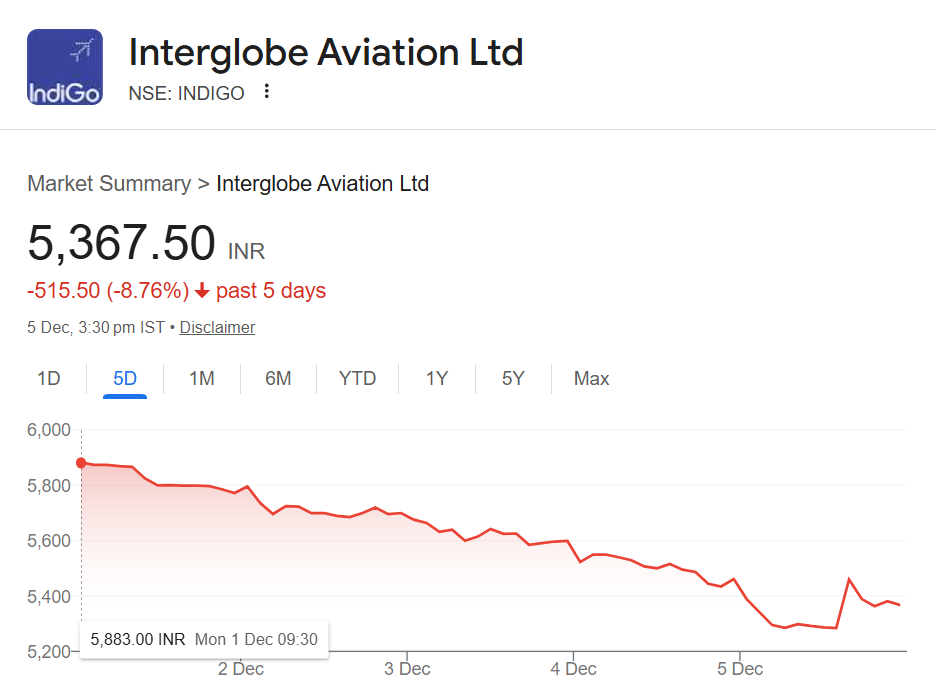Open the three-dot more options menu
The height and width of the screenshot is (685, 936).
click(x=266, y=92)
